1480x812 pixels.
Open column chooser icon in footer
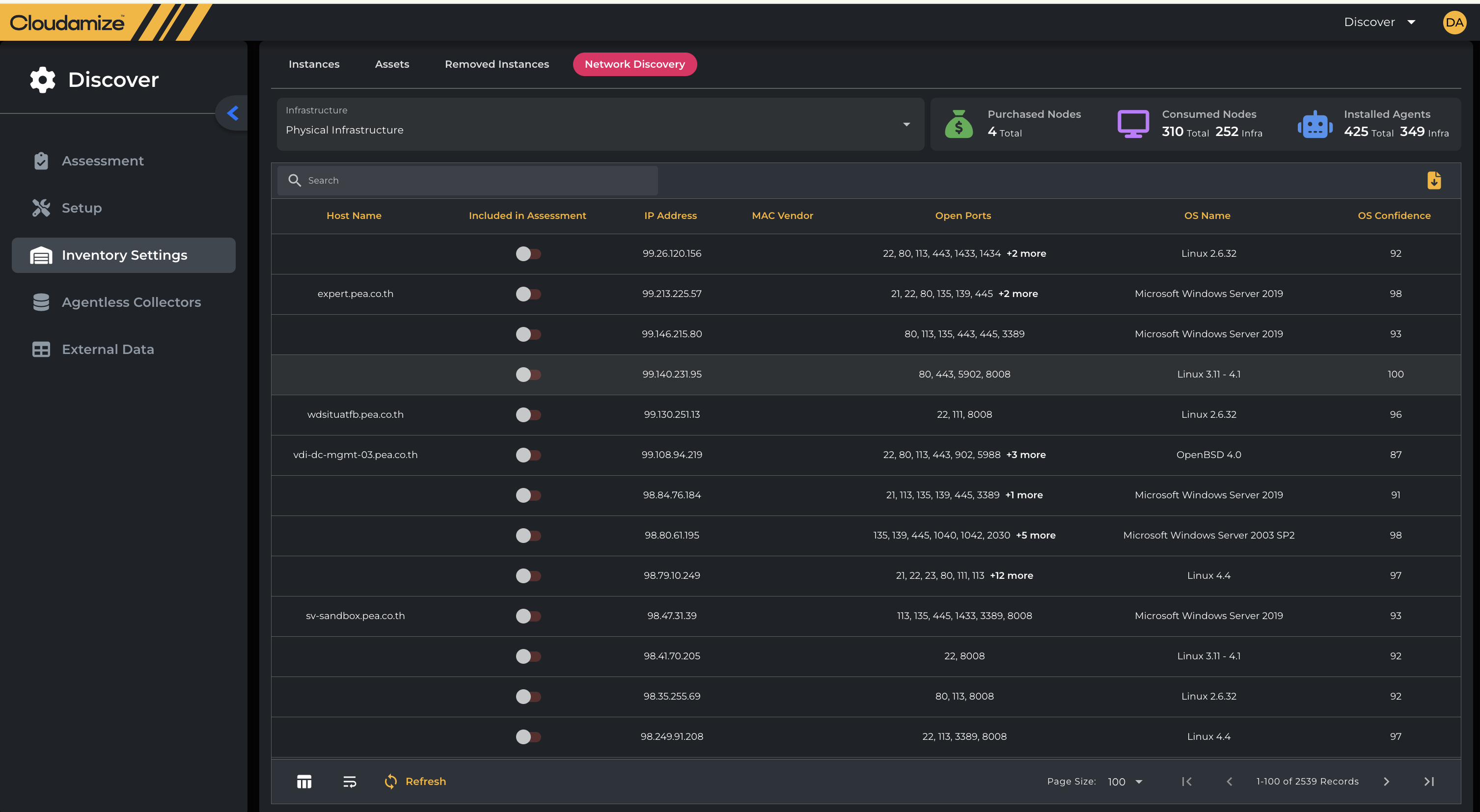tap(304, 782)
